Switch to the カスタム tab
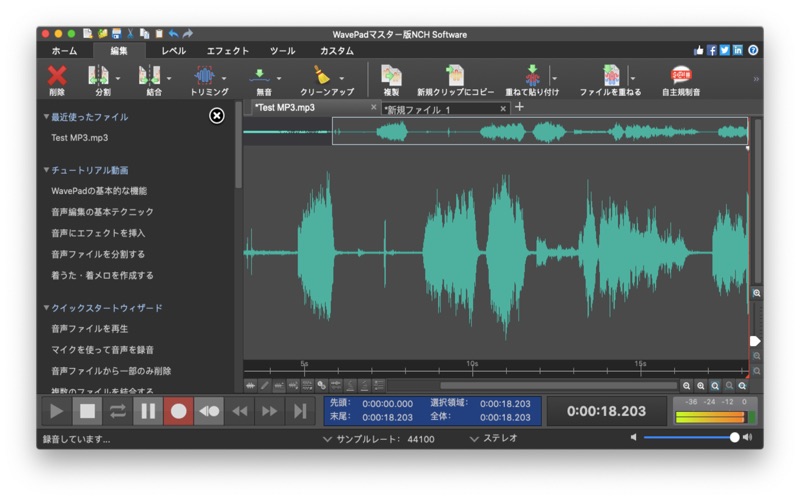Image resolution: width=800 pixels, height=500 pixels. (337, 51)
